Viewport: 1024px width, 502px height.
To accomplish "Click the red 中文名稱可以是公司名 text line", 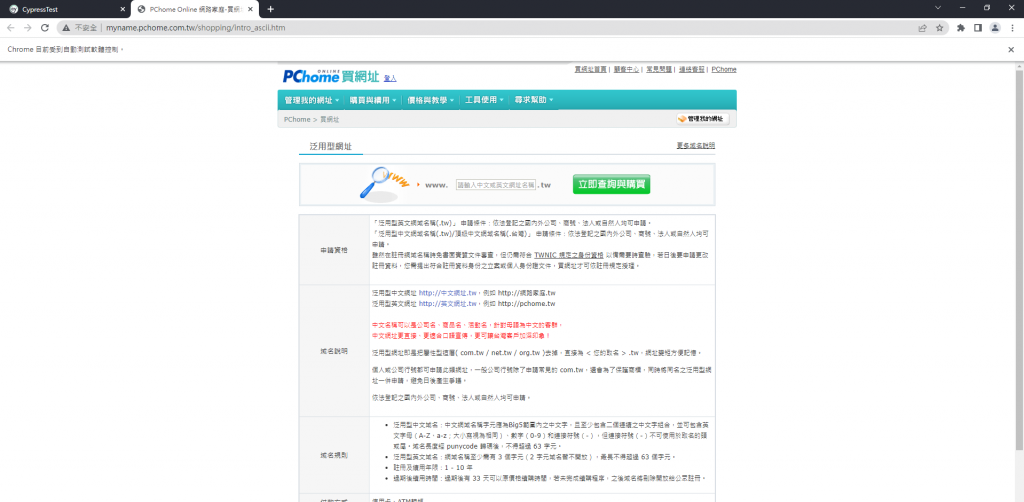I will 467,324.
